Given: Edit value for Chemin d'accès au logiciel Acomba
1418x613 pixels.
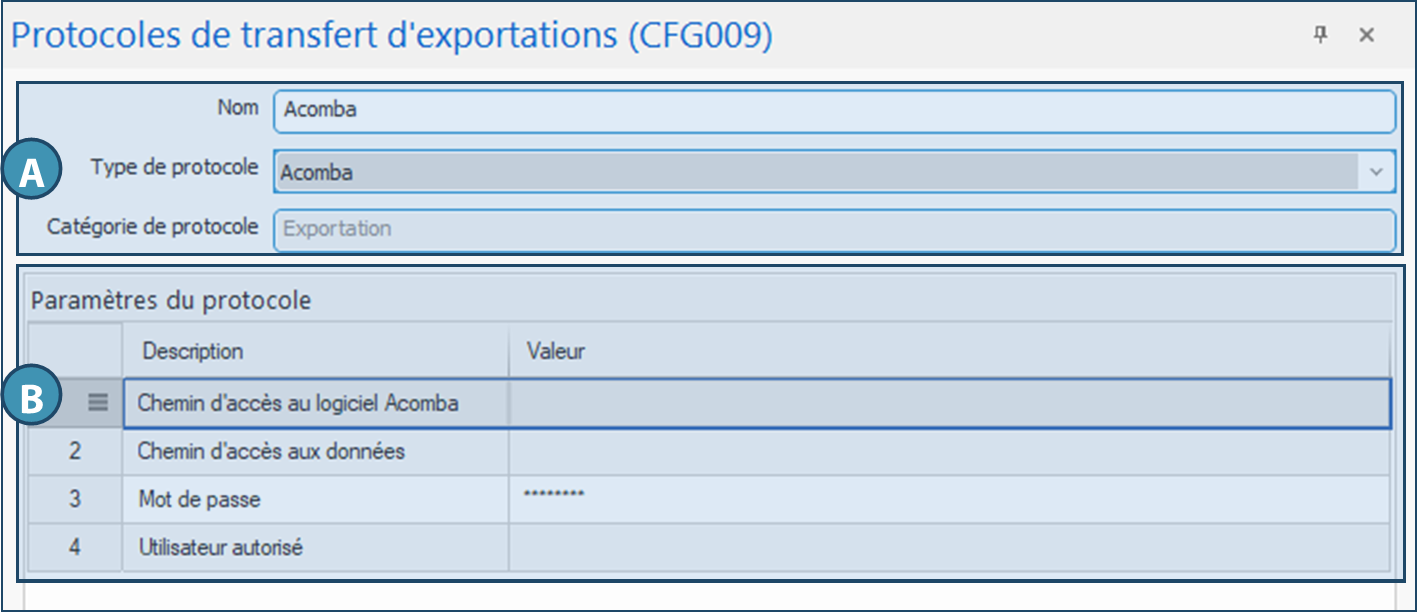Looking at the screenshot, I should (x=948, y=403).
